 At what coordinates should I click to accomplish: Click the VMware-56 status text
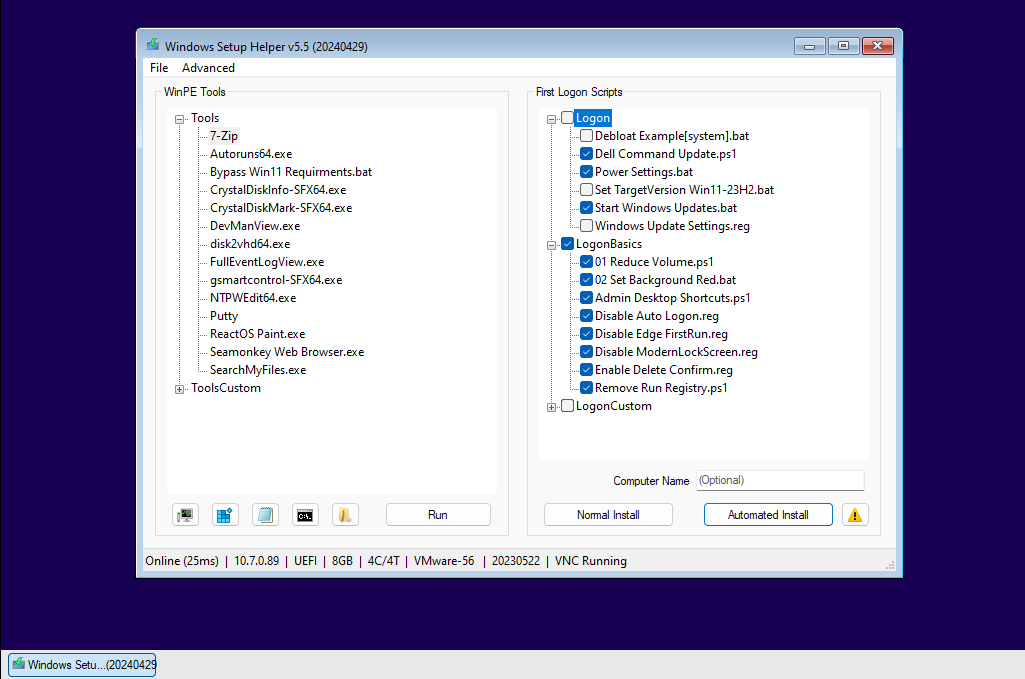(444, 561)
